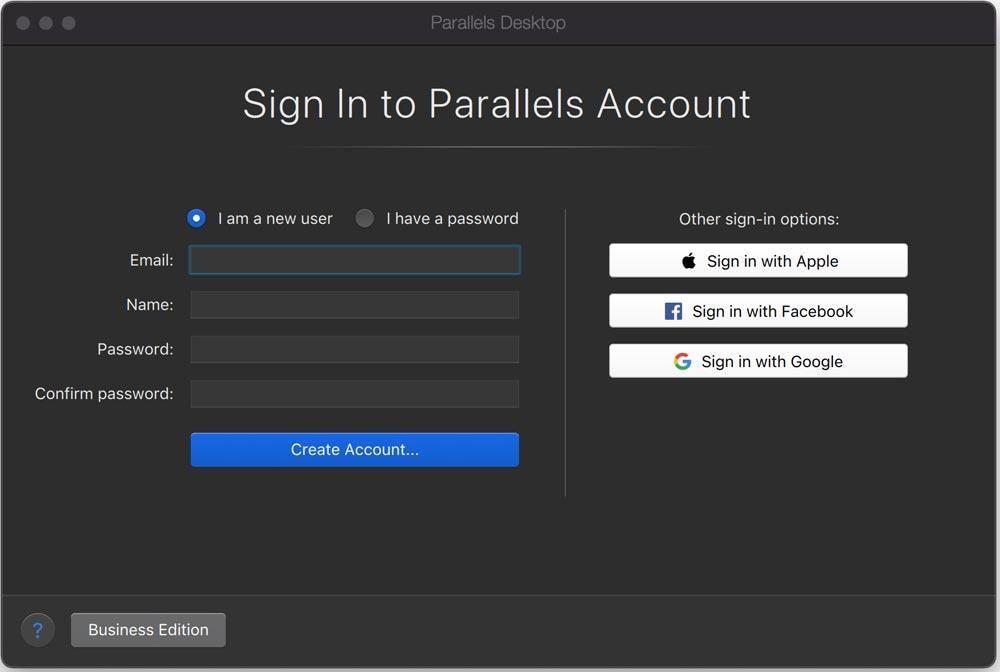Image resolution: width=1000 pixels, height=672 pixels.
Task: Click inside the Email field
Action: [x=354, y=259]
